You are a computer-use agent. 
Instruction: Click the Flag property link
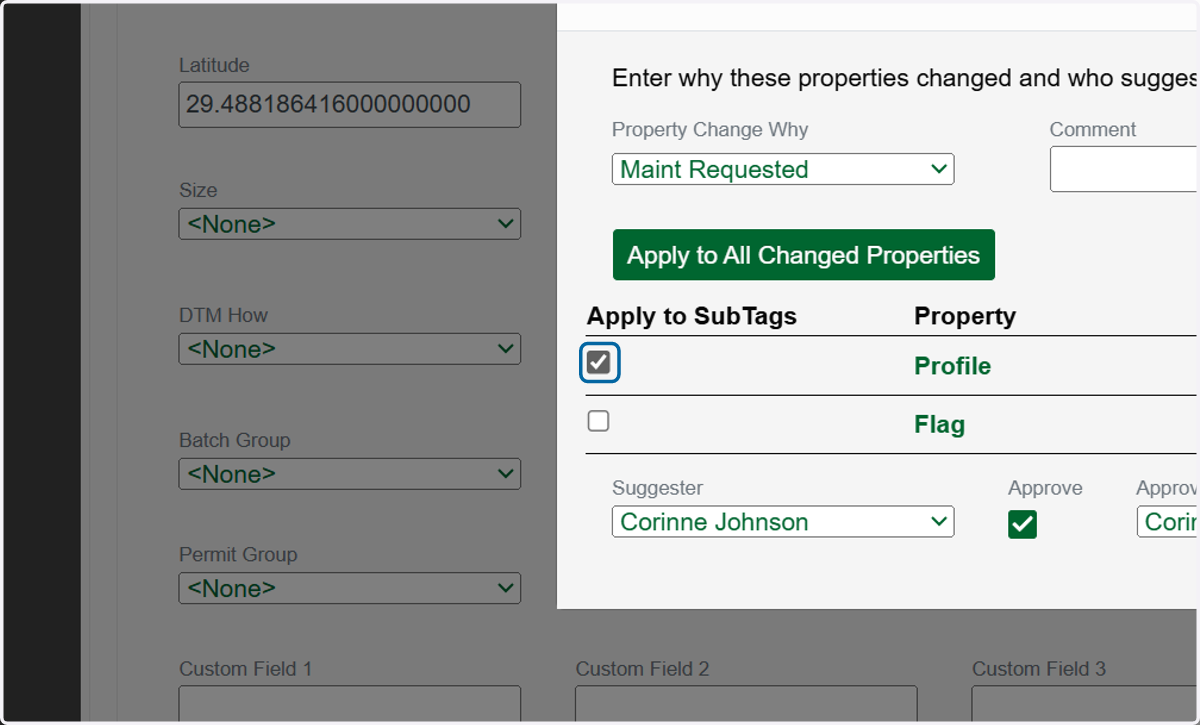[x=939, y=425]
